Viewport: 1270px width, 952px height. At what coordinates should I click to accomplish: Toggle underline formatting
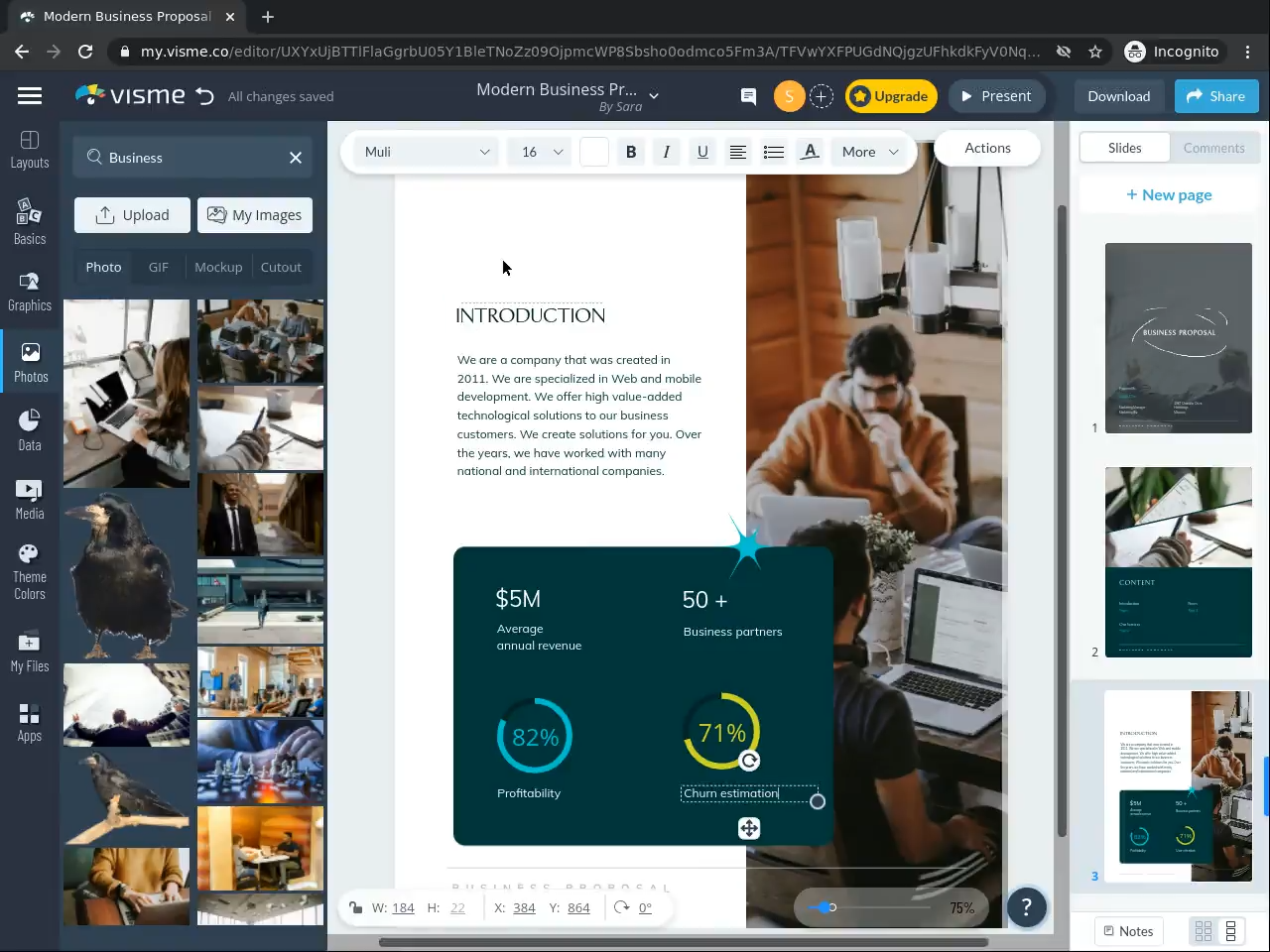702,152
